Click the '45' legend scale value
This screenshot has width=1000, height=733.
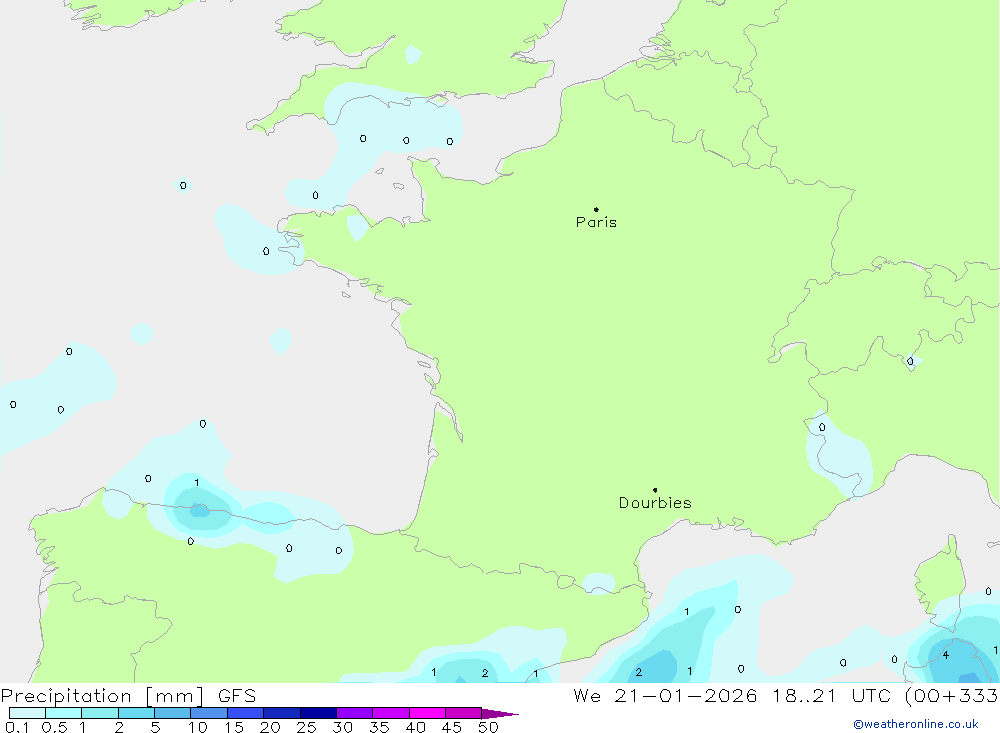[x=452, y=727]
